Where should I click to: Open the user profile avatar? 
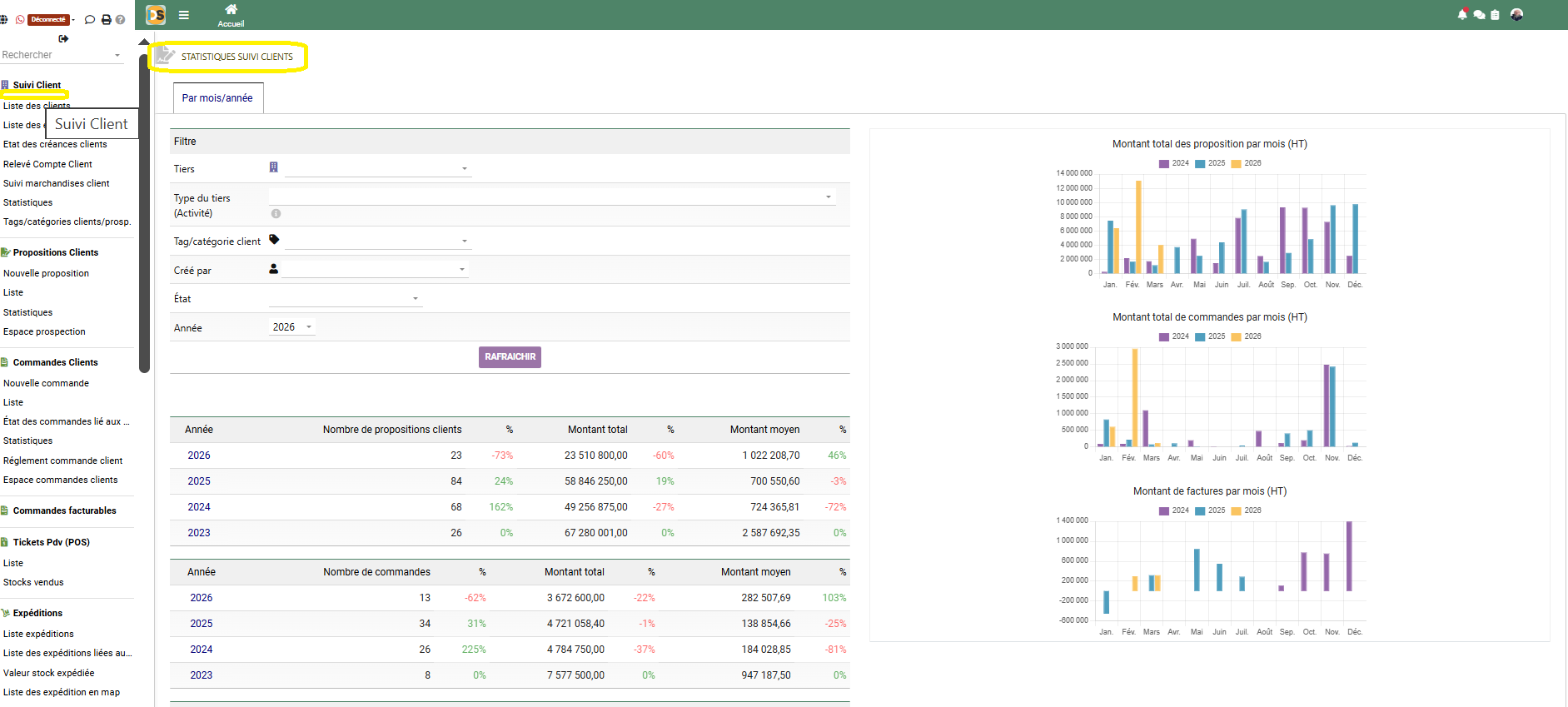(x=1516, y=14)
